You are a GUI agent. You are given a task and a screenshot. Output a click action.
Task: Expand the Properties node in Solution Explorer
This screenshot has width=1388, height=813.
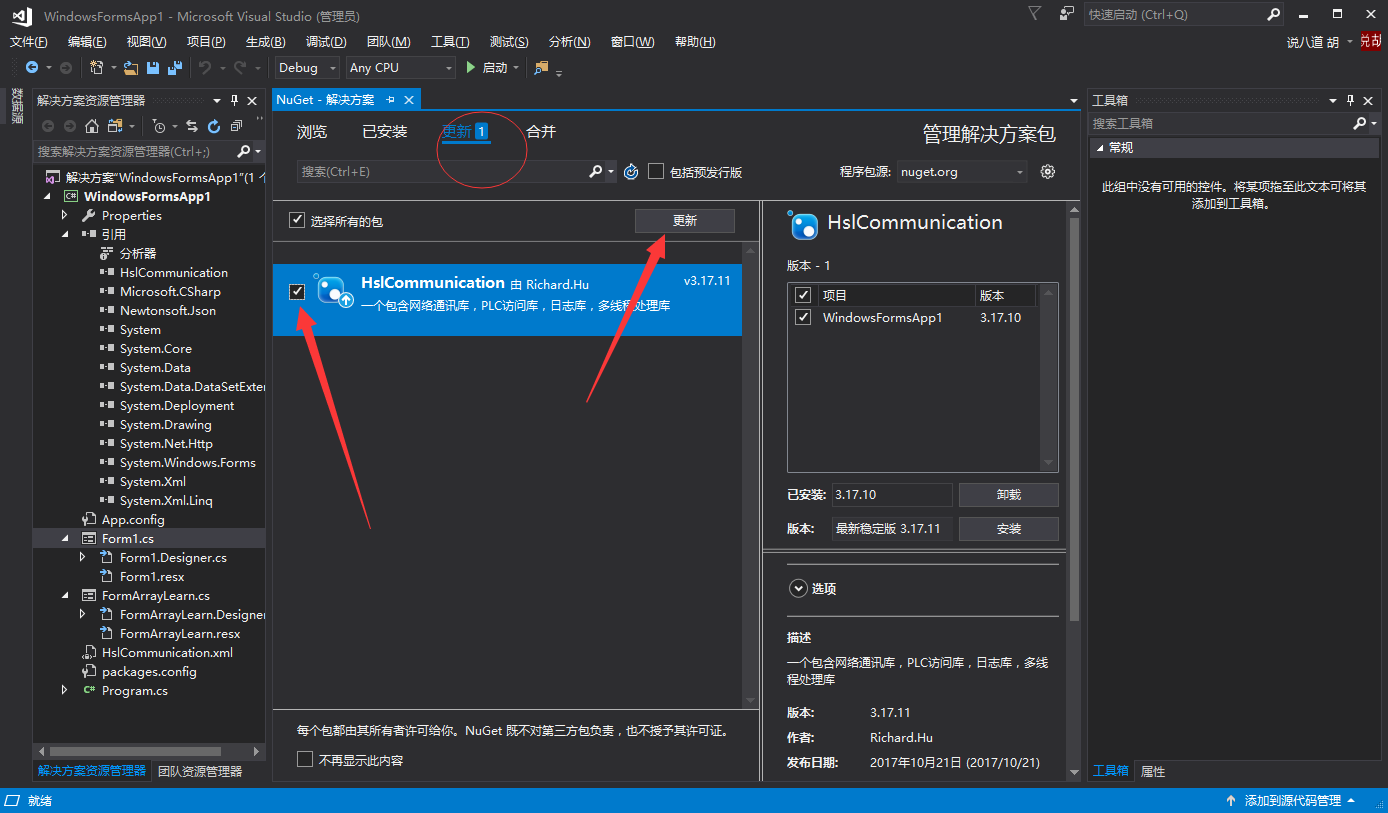point(65,216)
